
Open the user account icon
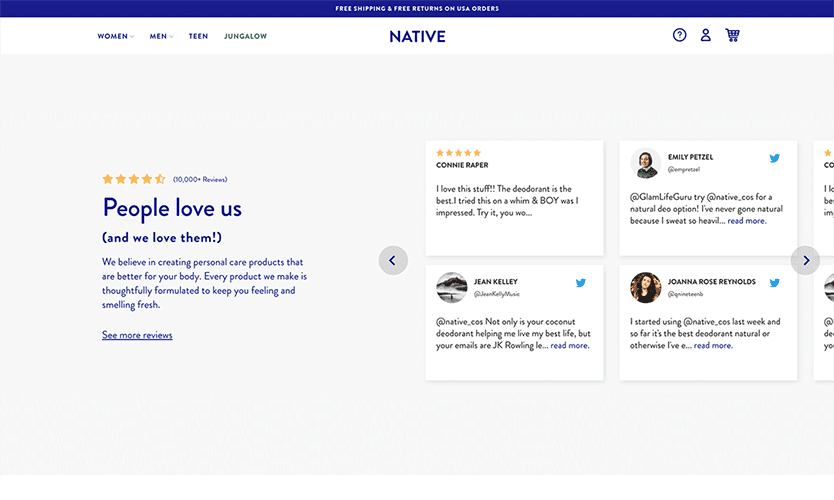click(705, 35)
